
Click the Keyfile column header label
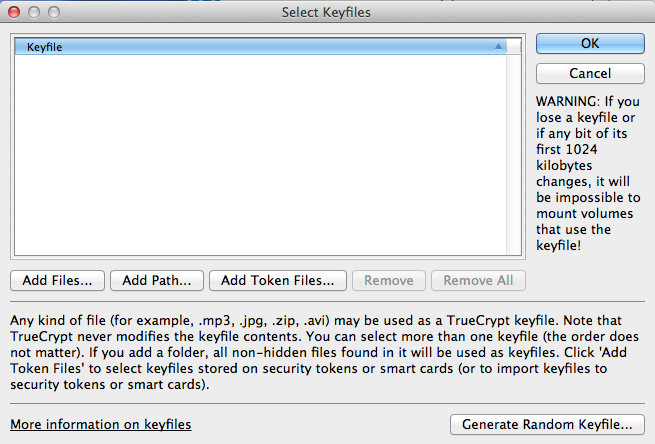(x=44, y=47)
